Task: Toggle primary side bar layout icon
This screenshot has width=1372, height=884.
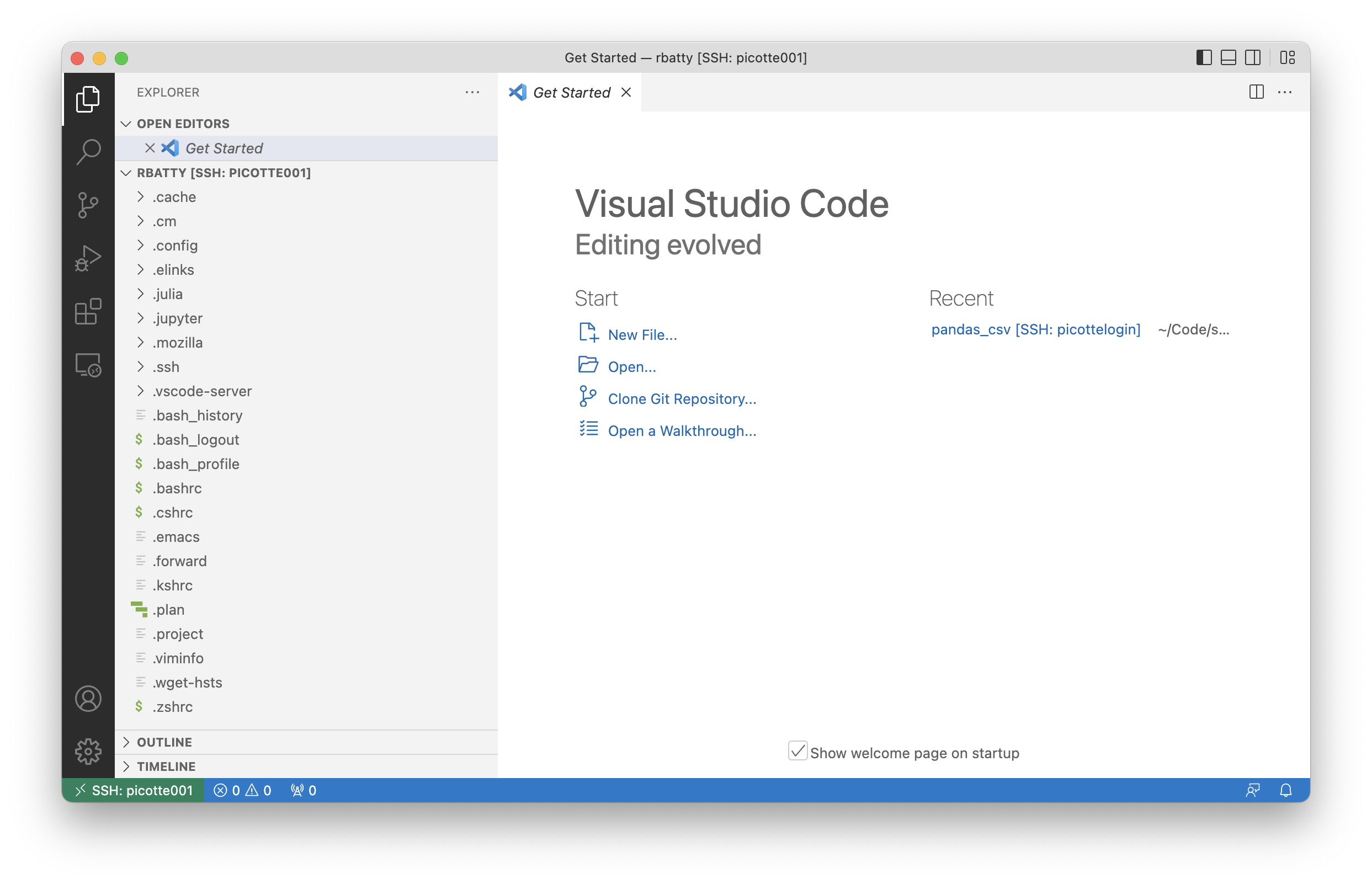Action: coord(1204,57)
